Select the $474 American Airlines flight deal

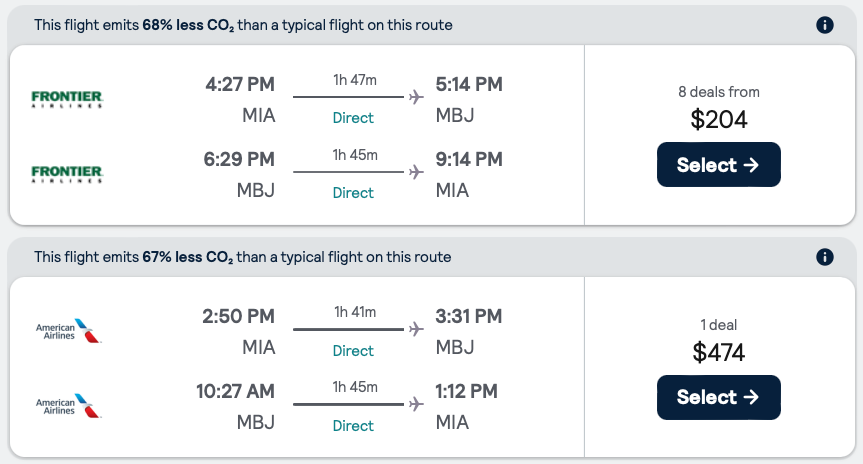point(718,397)
